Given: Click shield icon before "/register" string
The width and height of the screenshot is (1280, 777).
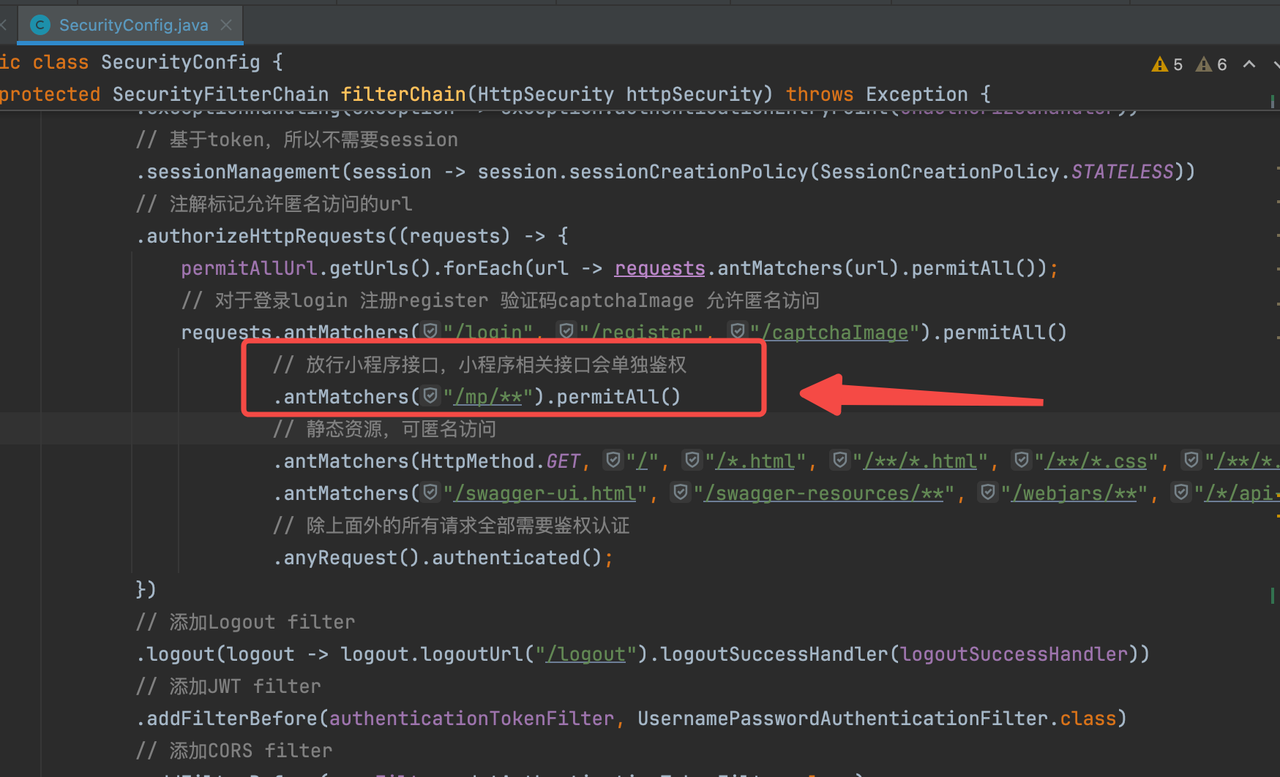Looking at the screenshot, I should point(567,332).
